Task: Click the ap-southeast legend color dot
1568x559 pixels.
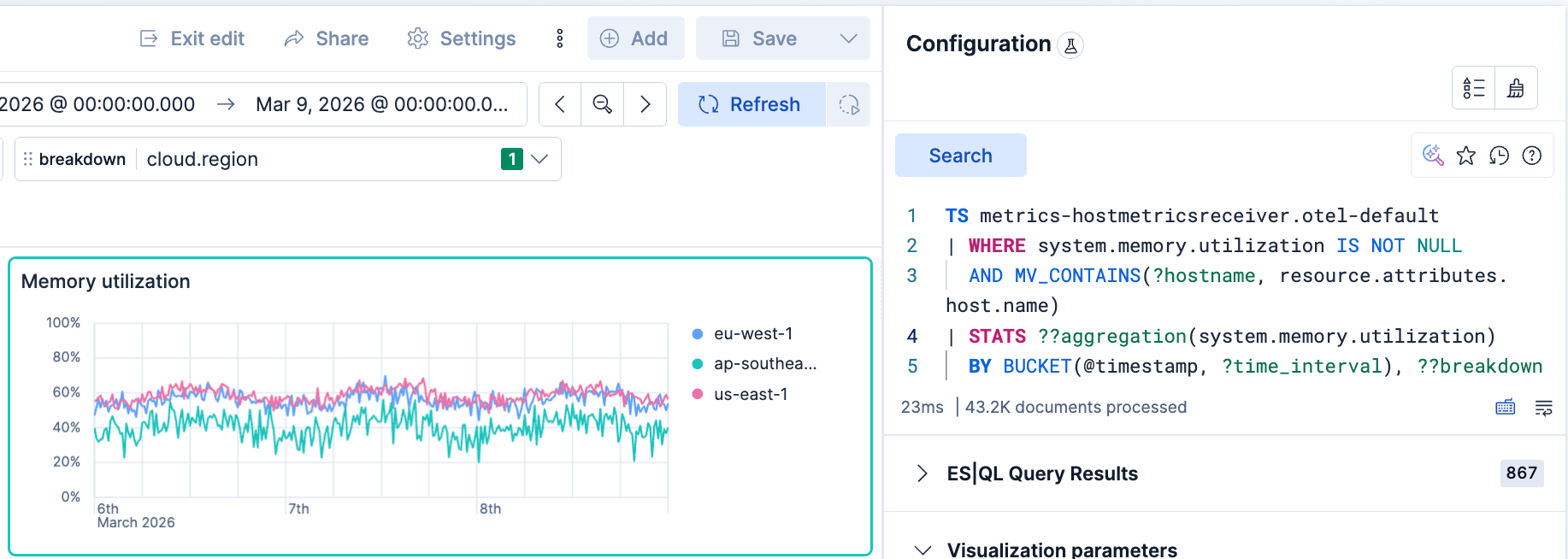Action: tap(698, 364)
